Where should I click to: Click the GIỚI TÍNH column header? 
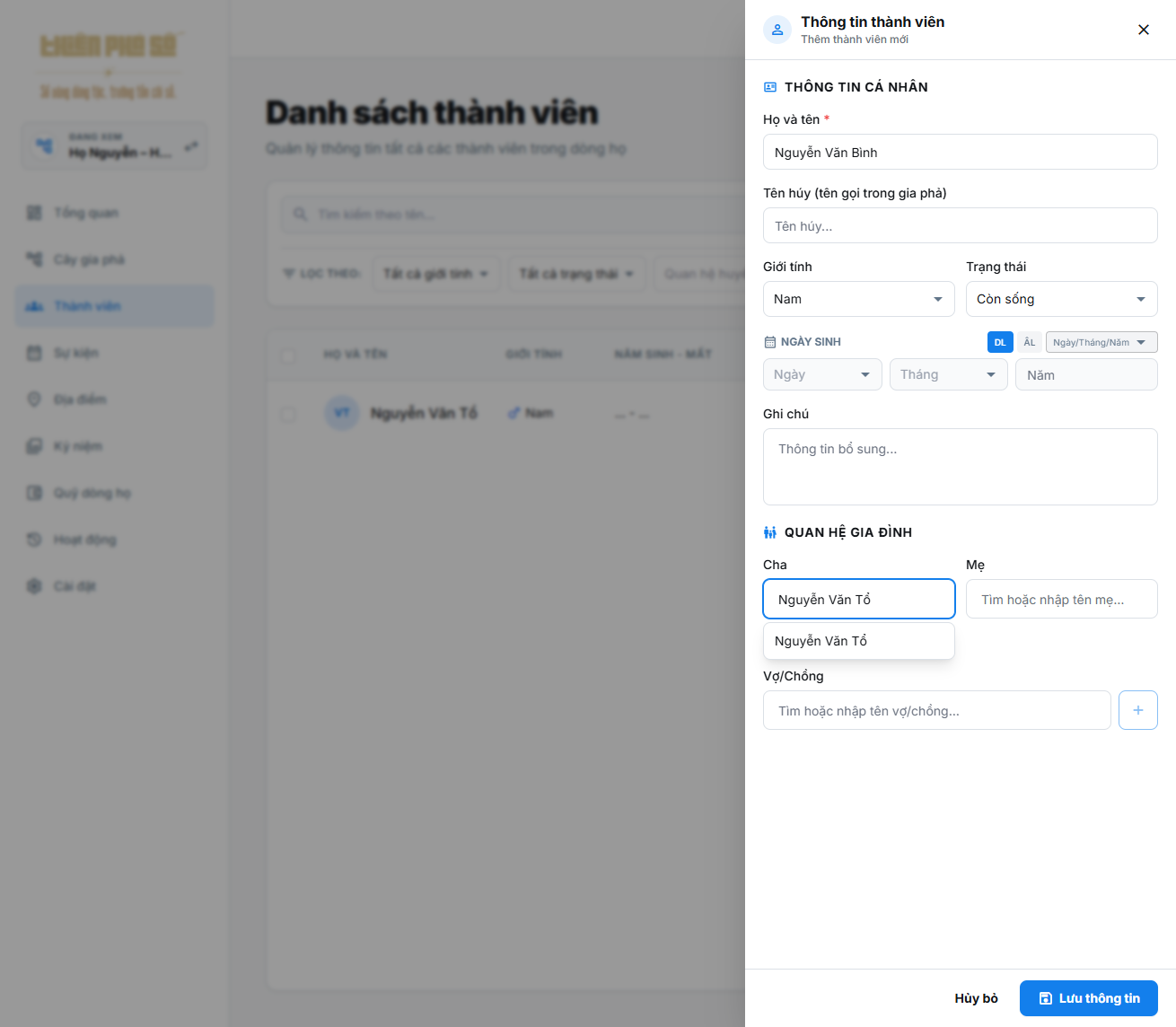[534, 355]
